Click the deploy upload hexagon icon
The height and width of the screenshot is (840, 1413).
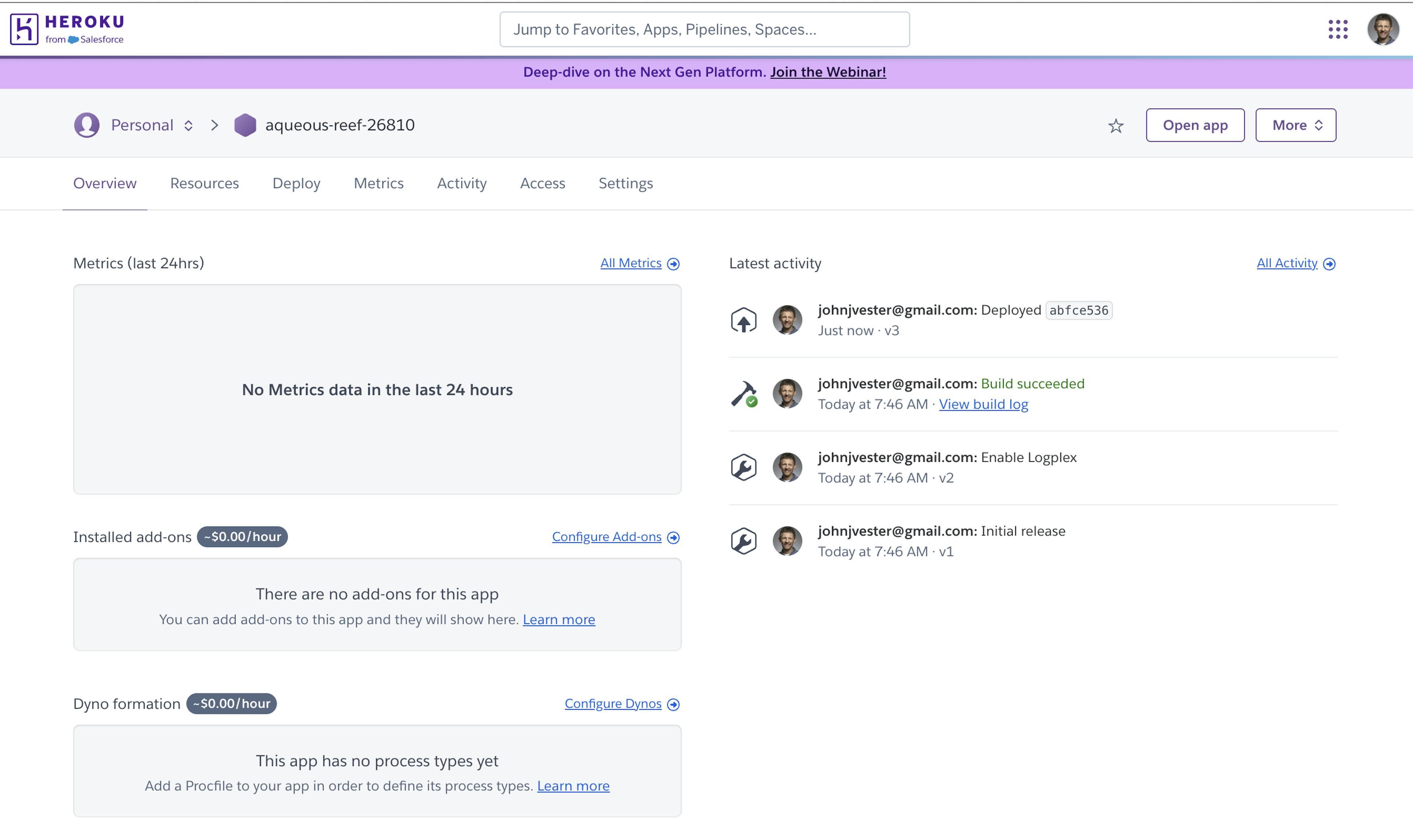[x=743, y=320]
